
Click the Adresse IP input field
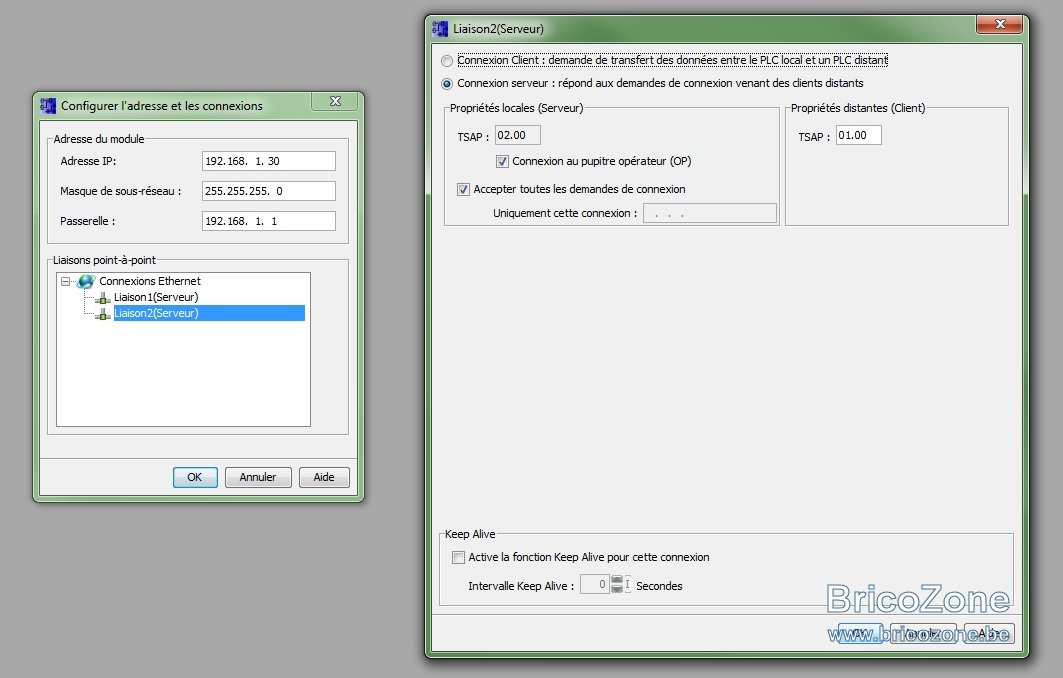point(268,161)
